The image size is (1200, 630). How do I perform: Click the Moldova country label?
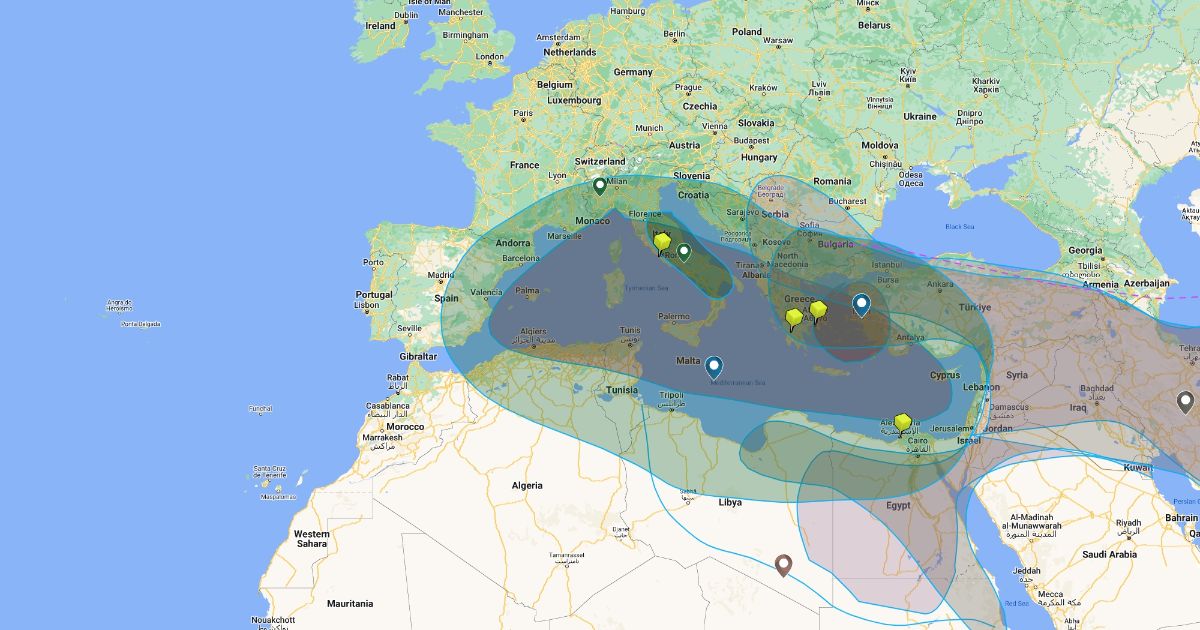[882, 145]
